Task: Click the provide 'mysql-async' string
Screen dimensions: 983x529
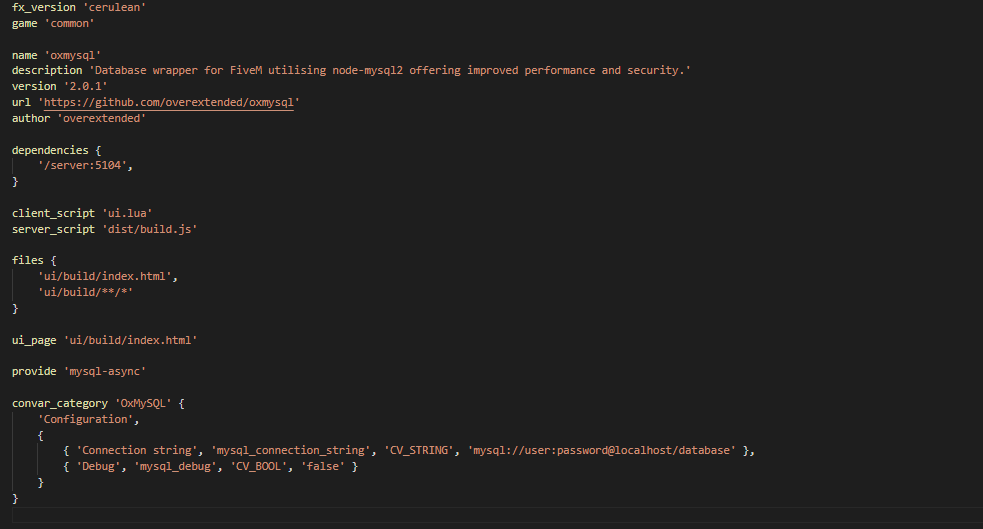Action: (105, 372)
